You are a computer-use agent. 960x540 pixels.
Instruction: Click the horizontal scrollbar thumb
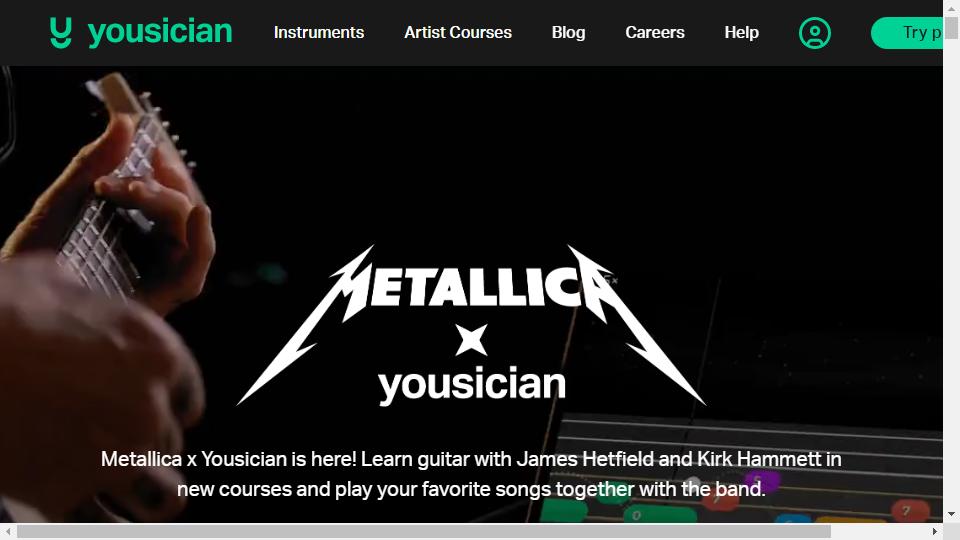coord(424,531)
